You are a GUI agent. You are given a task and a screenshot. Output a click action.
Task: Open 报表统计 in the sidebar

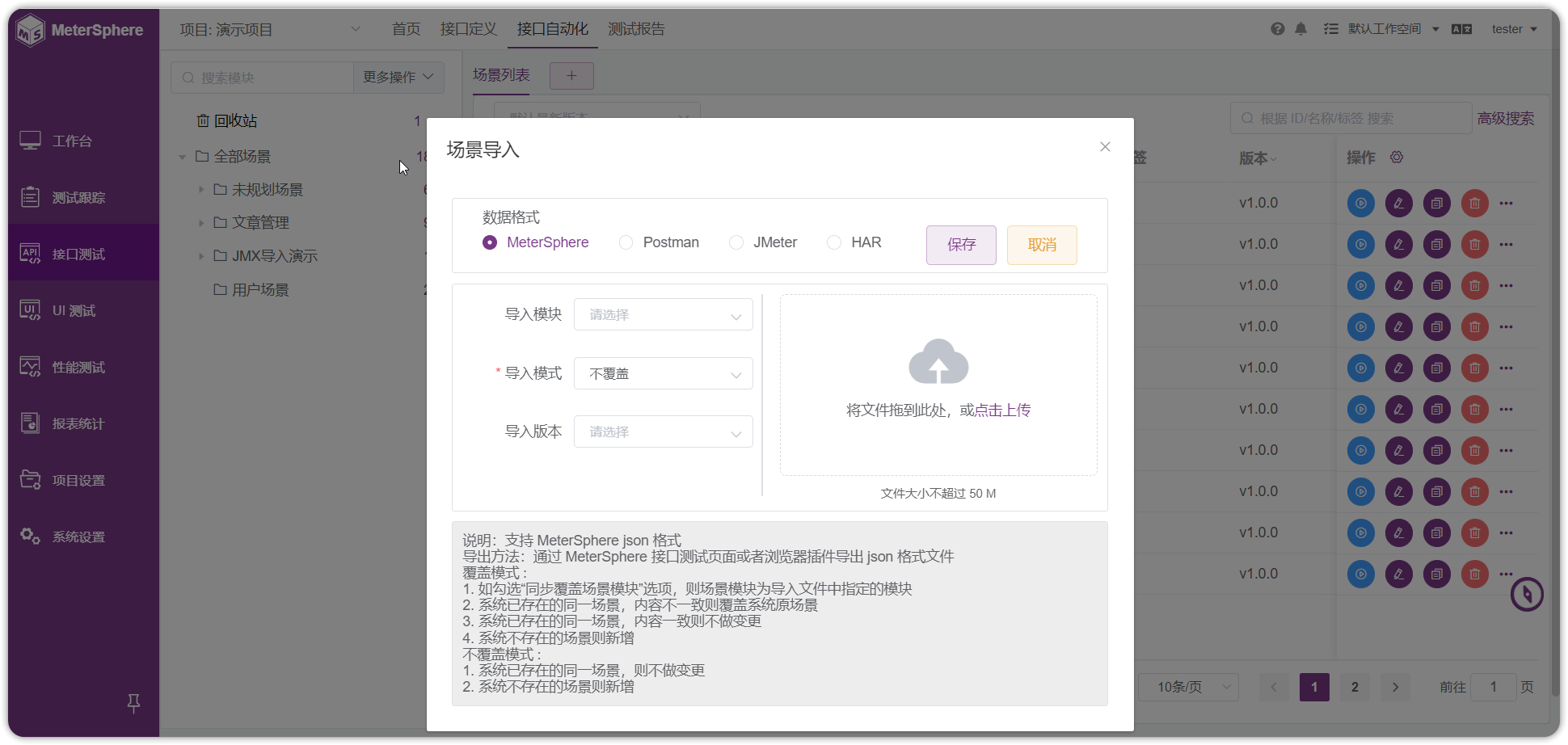83,423
